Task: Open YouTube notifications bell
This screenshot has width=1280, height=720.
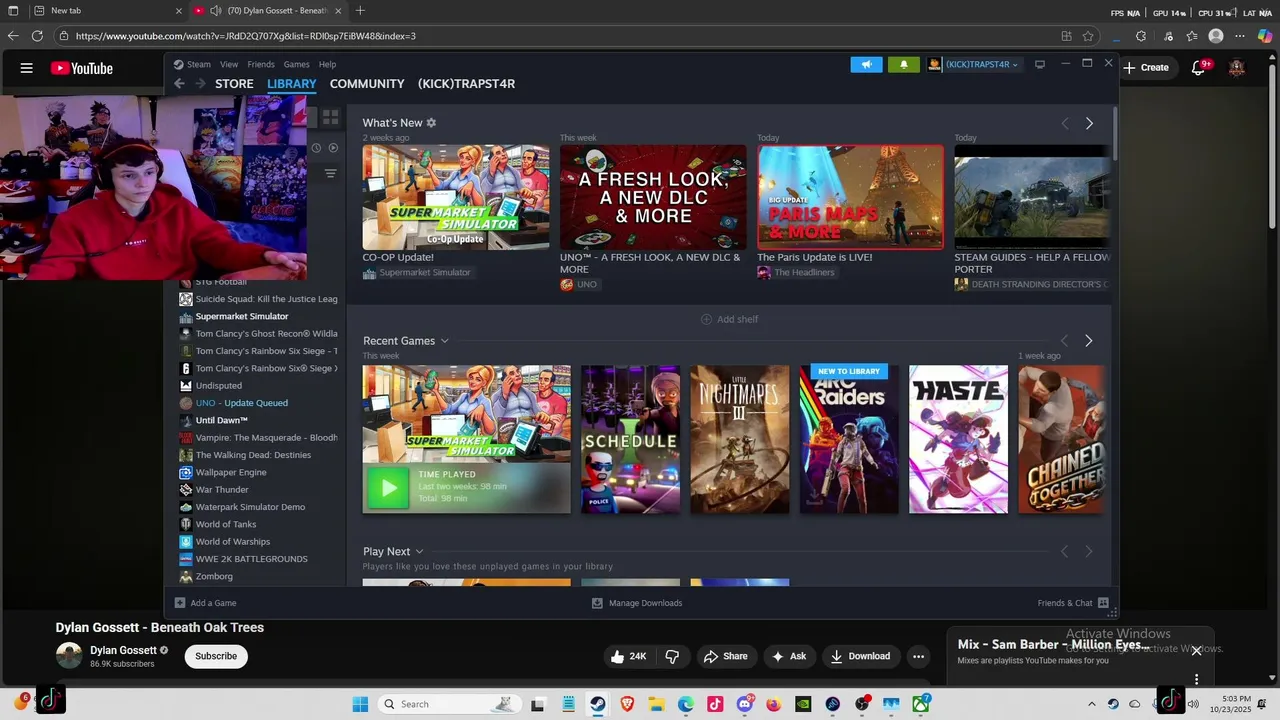Action: [1199, 68]
